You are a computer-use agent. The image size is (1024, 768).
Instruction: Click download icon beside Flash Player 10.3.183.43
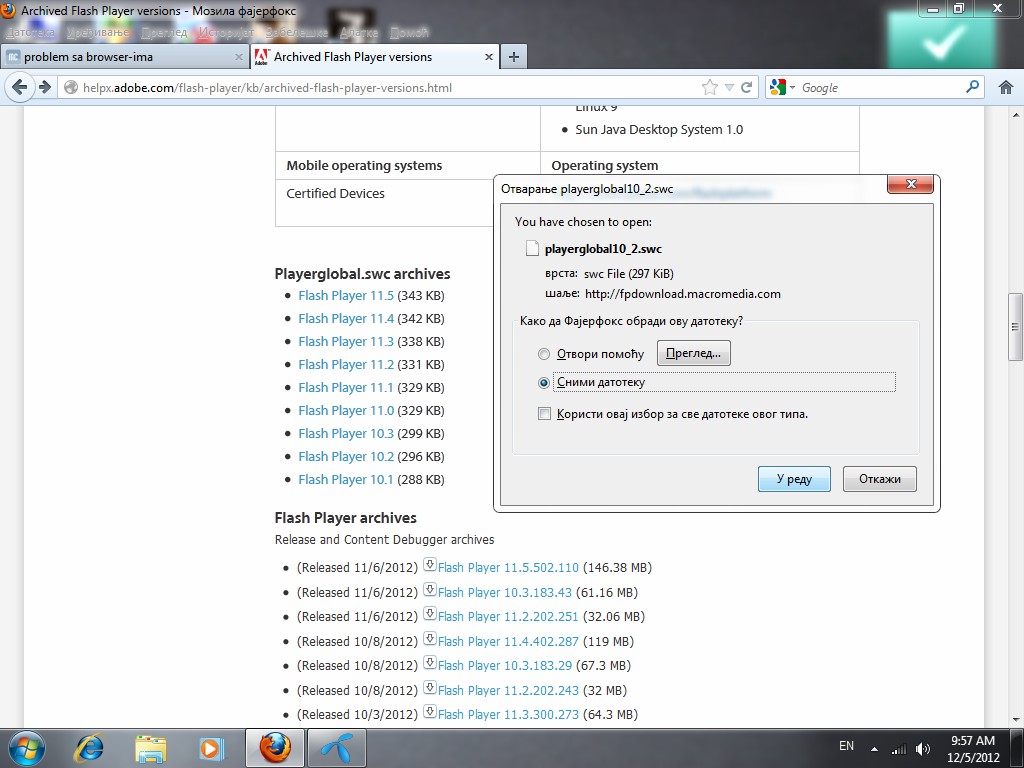point(429,589)
